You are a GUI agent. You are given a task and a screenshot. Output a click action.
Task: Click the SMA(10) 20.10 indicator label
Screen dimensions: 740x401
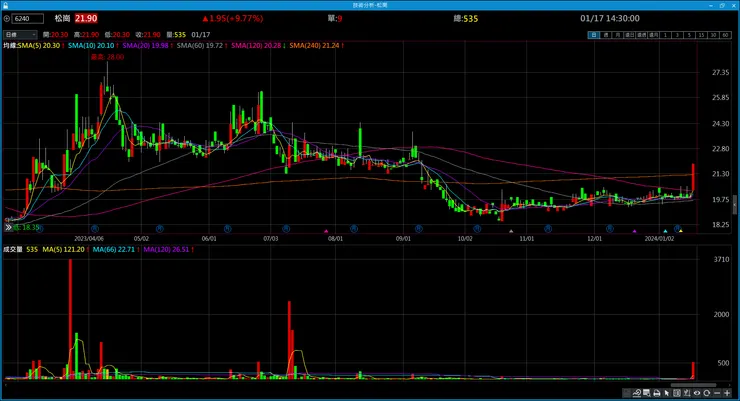(x=91, y=46)
